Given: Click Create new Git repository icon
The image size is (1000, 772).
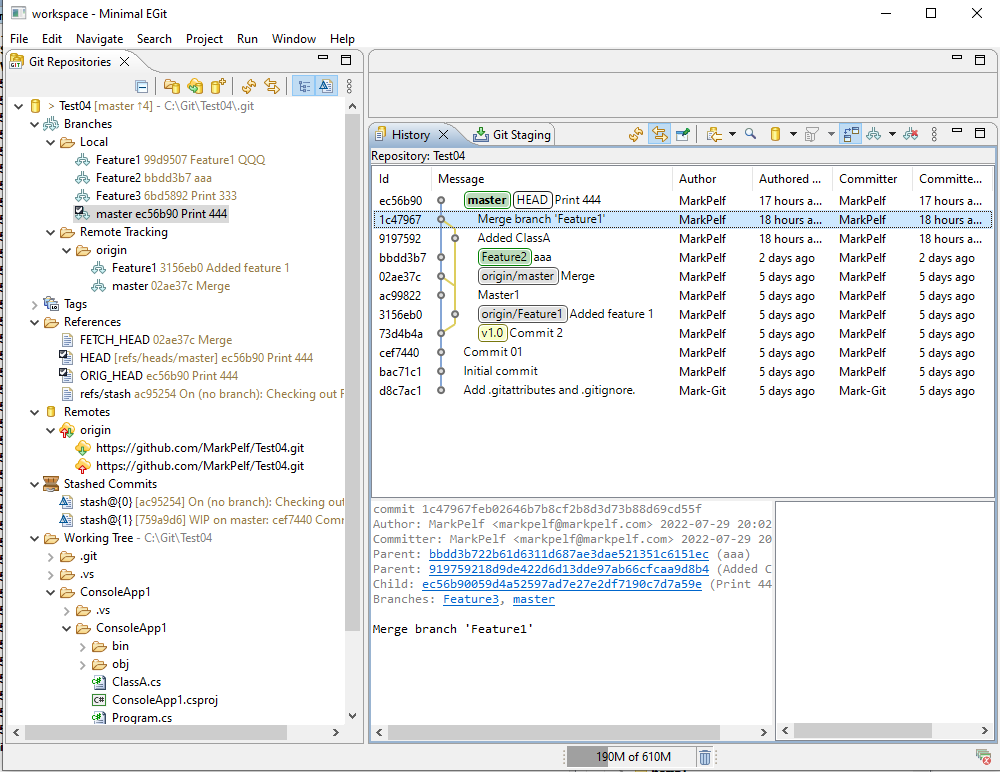Looking at the screenshot, I should [x=218, y=87].
